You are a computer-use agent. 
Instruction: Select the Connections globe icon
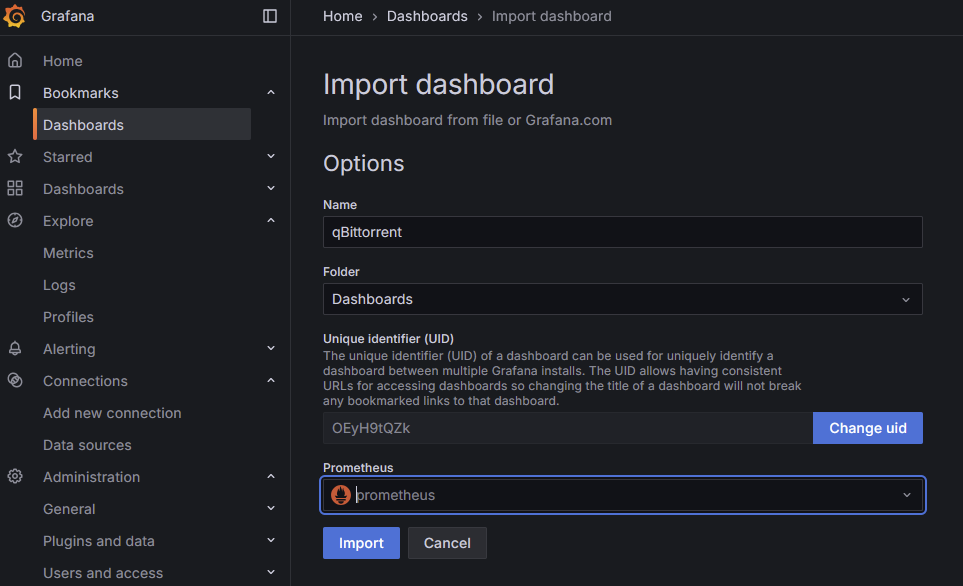click(14, 381)
